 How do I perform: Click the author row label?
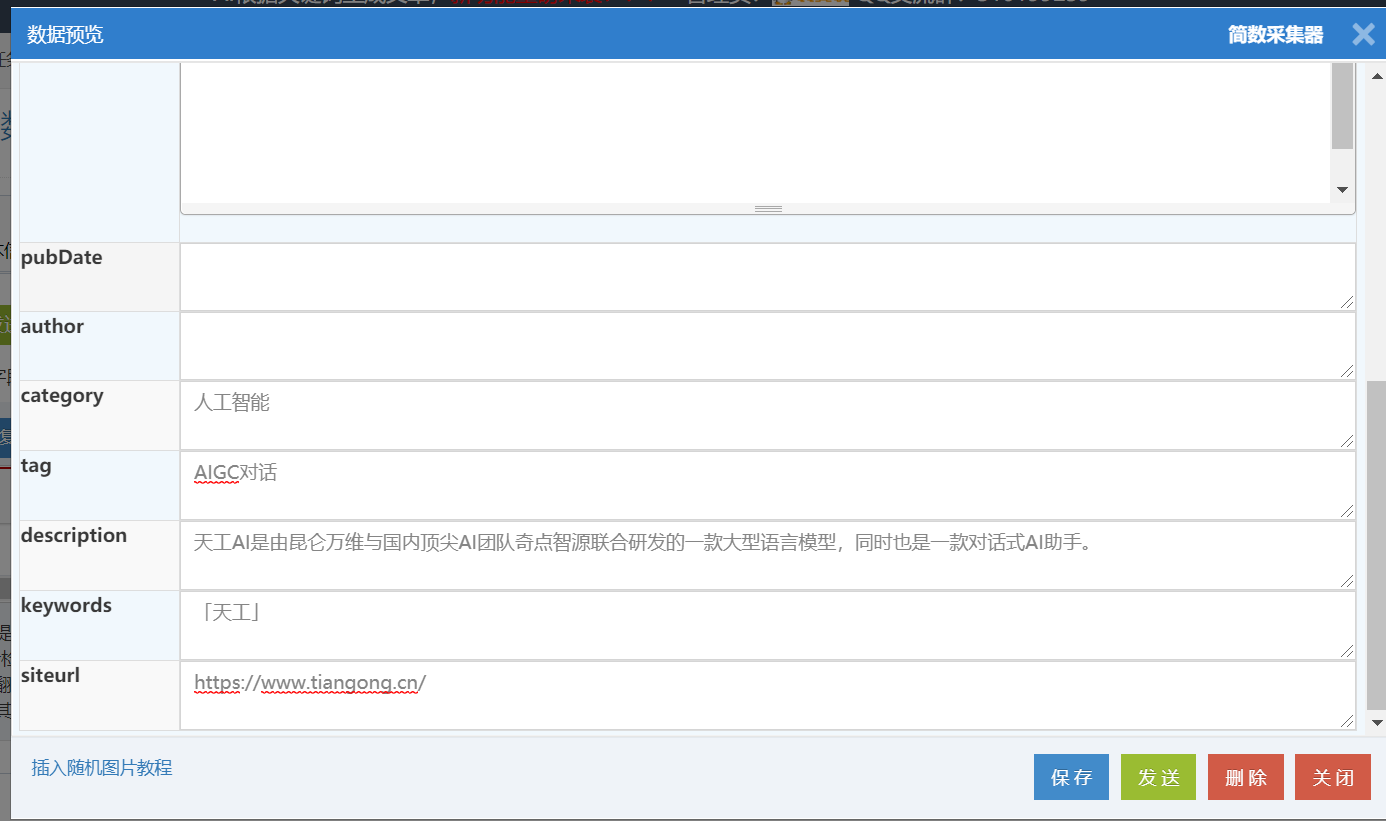[52, 327]
